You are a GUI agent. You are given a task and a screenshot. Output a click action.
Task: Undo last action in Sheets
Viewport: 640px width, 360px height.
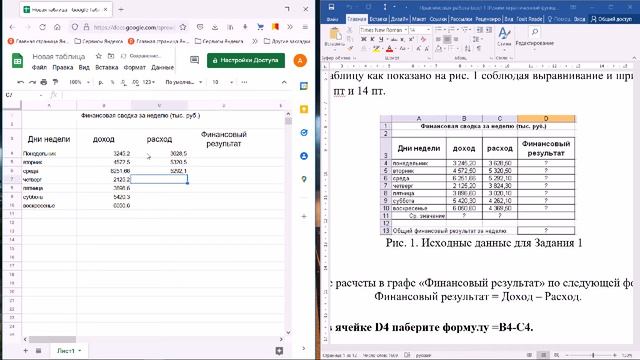click(x=20, y=82)
